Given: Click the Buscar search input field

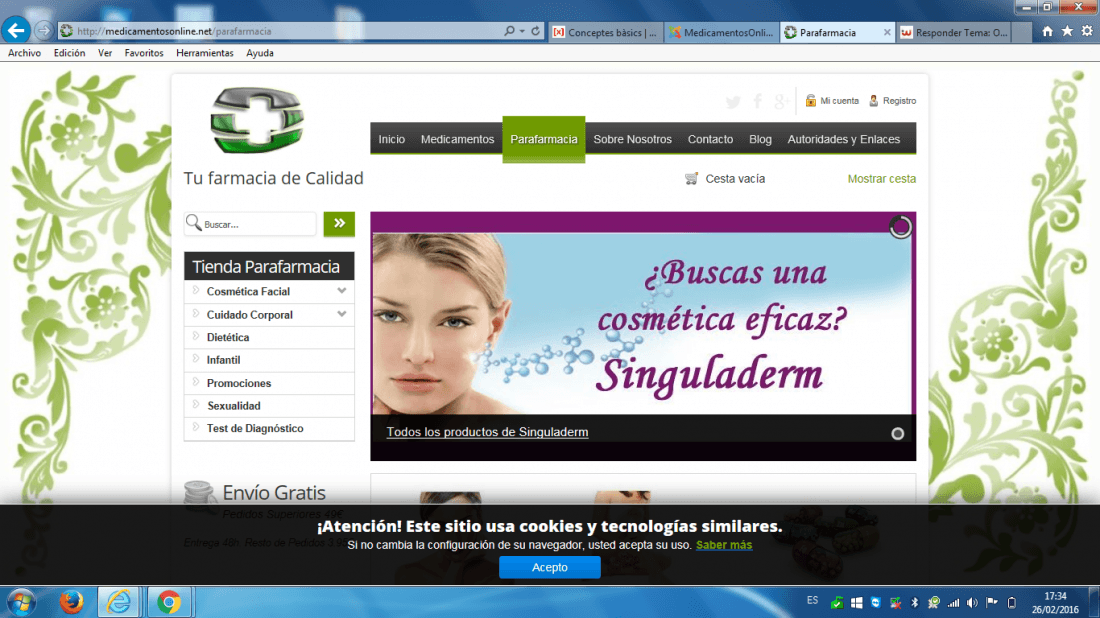Looking at the screenshot, I should pos(251,224).
